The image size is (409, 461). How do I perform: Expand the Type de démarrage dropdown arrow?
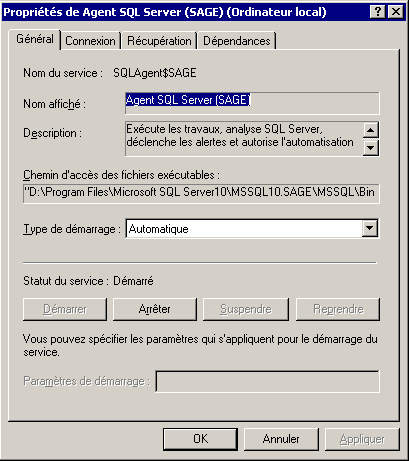370,229
